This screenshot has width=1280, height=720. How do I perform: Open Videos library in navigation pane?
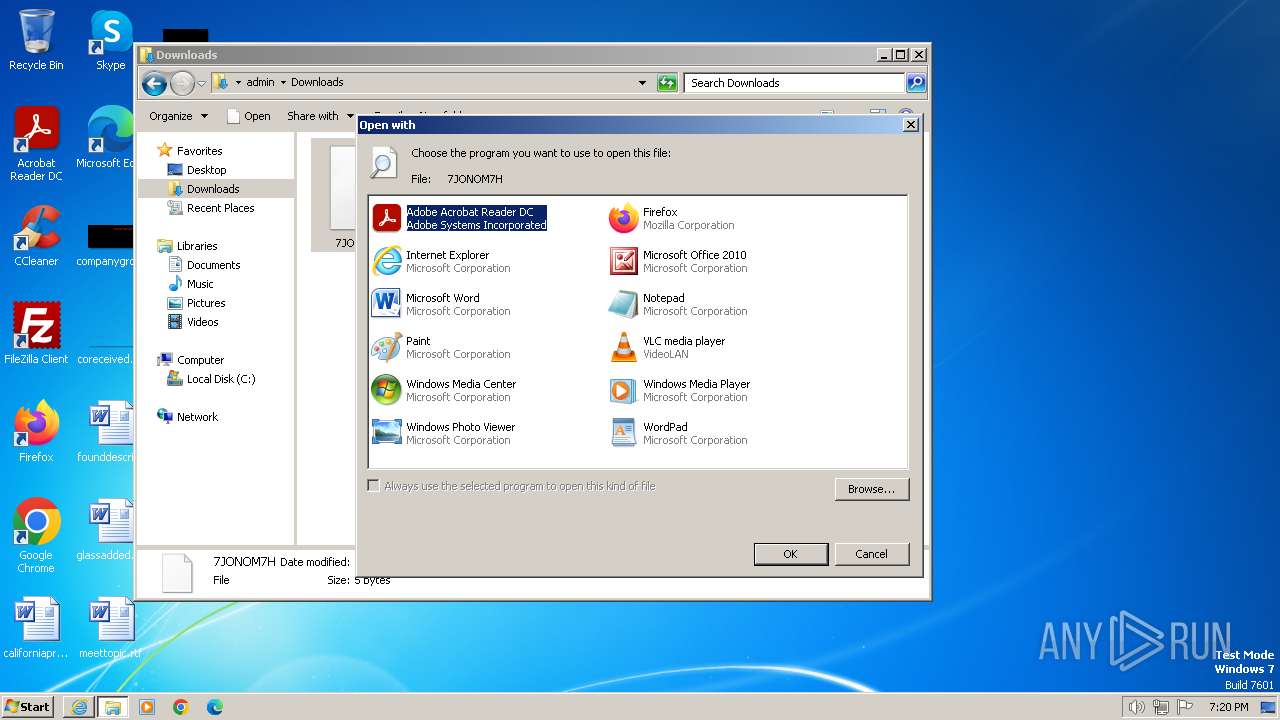pos(202,322)
